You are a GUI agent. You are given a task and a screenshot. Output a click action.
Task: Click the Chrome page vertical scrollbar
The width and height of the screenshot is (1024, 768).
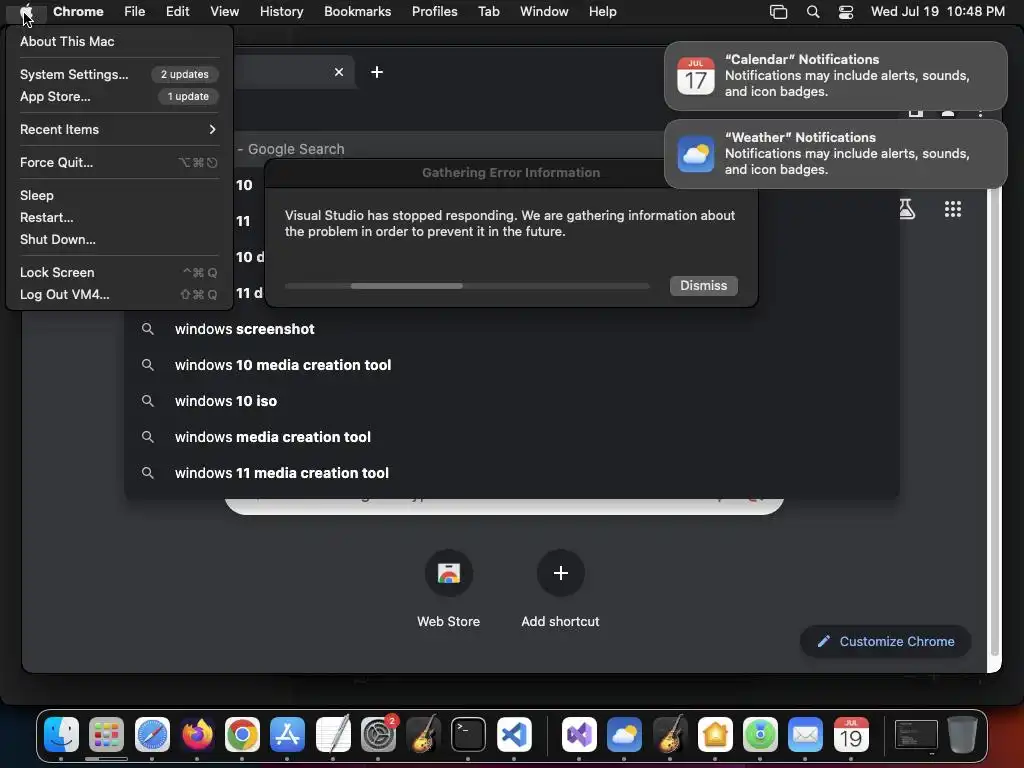(x=994, y=424)
